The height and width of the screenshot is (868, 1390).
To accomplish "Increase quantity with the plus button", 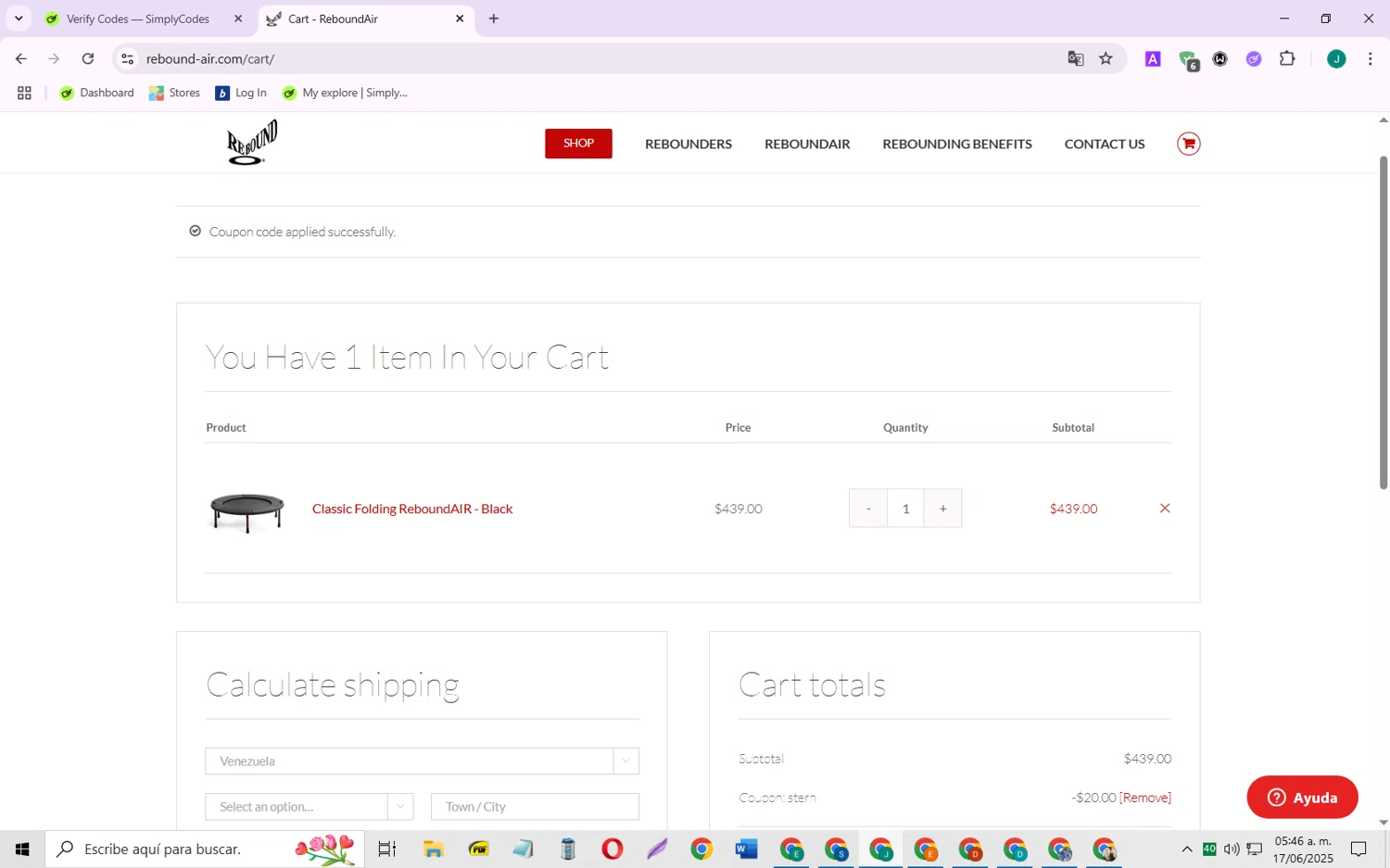I will (942, 509).
